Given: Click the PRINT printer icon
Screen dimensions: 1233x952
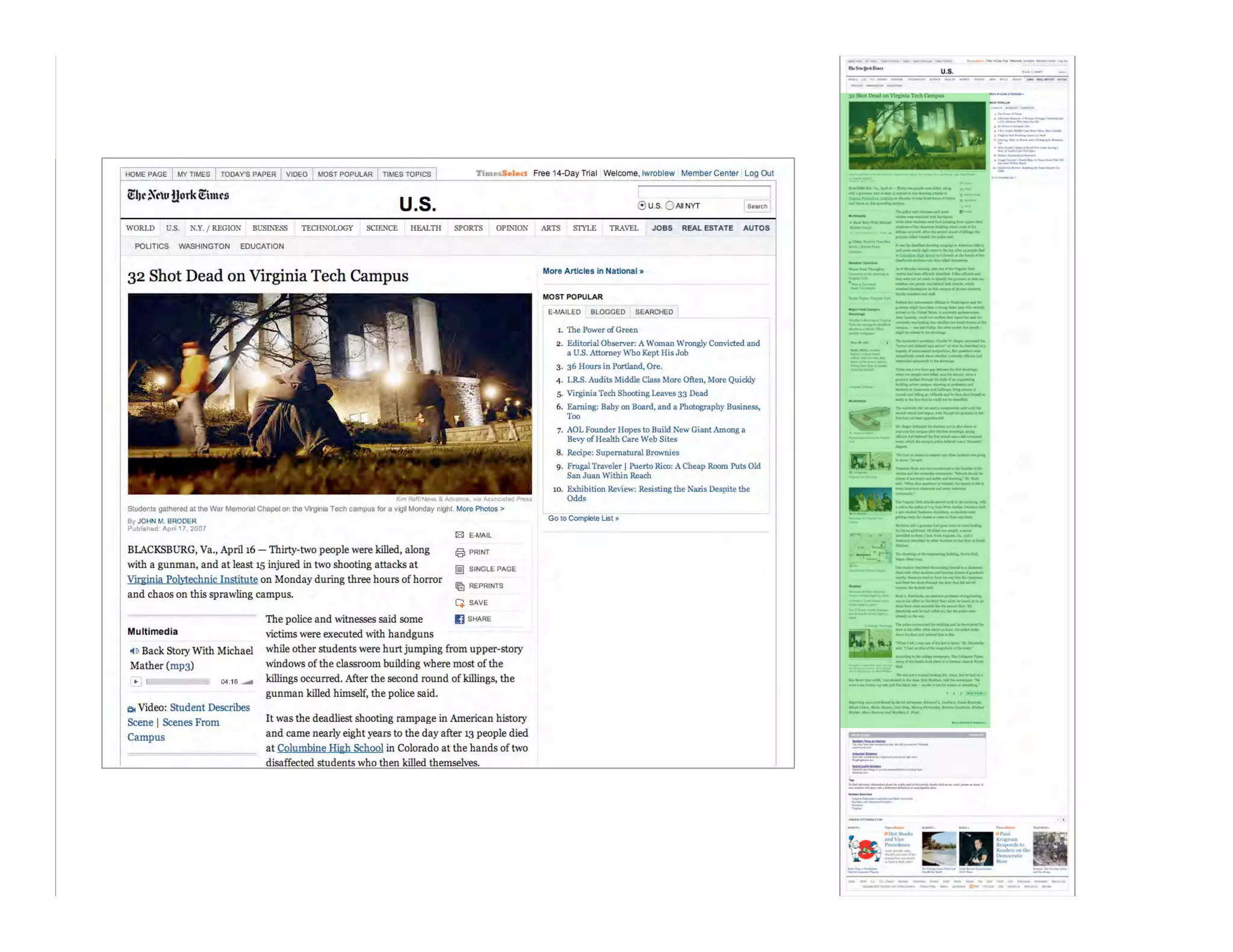Looking at the screenshot, I should point(460,552).
